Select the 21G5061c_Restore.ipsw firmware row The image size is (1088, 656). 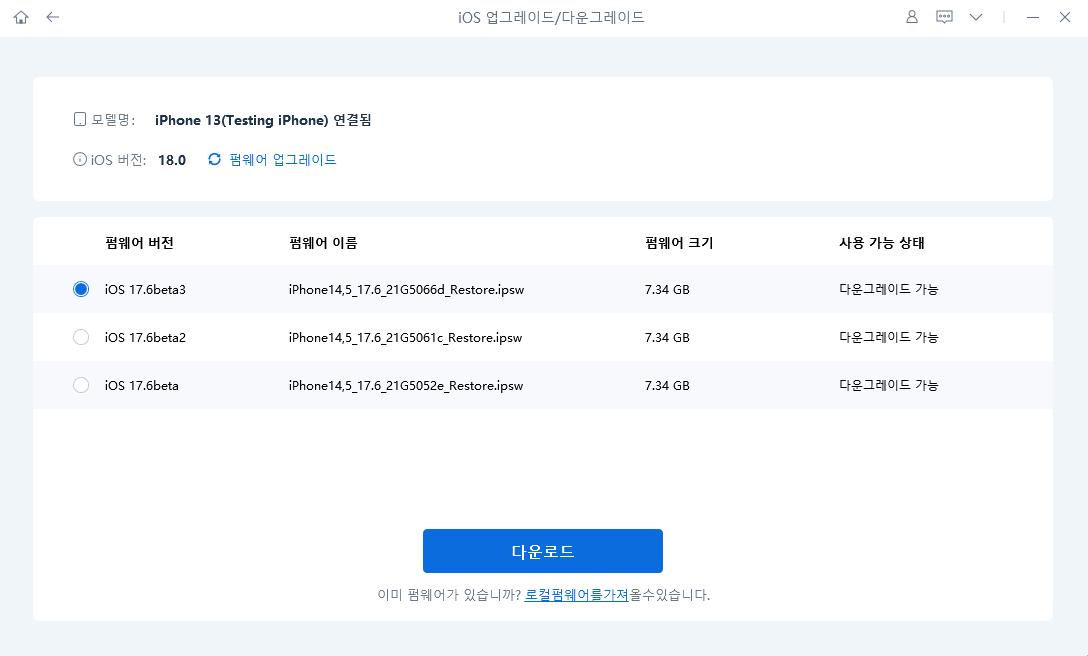405,337
